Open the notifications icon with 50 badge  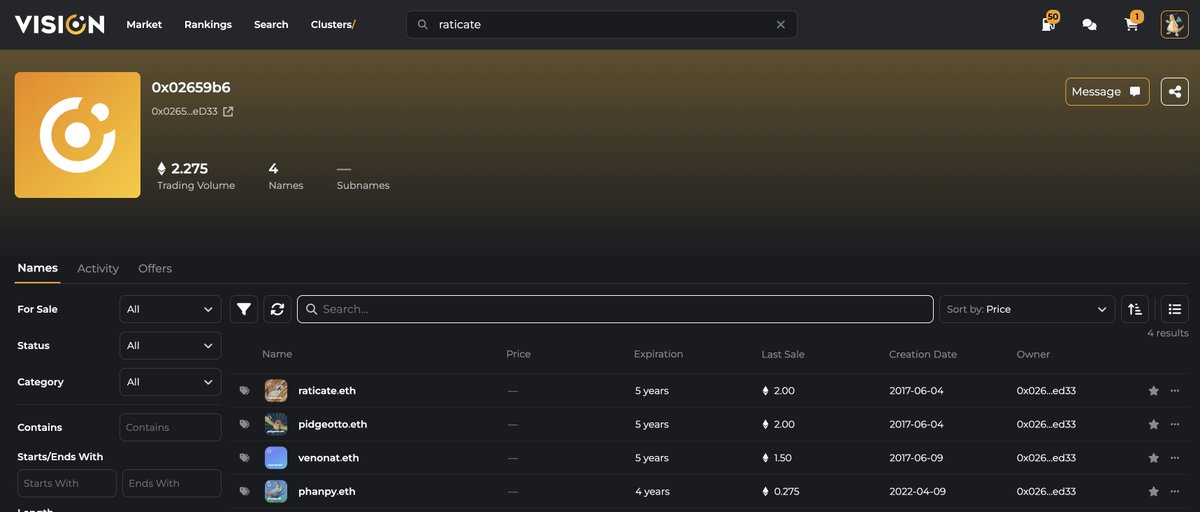1048,24
